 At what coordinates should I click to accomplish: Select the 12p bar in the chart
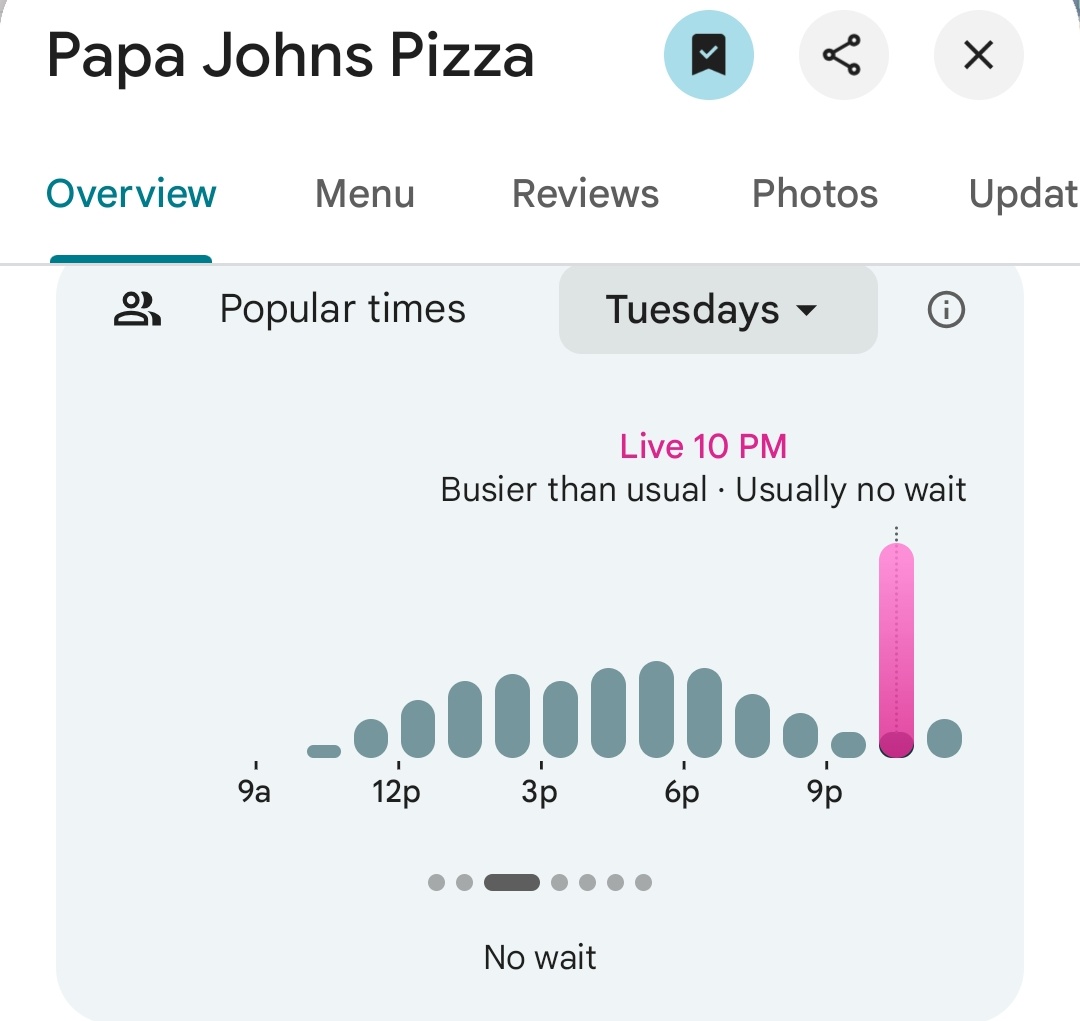tap(418, 728)
